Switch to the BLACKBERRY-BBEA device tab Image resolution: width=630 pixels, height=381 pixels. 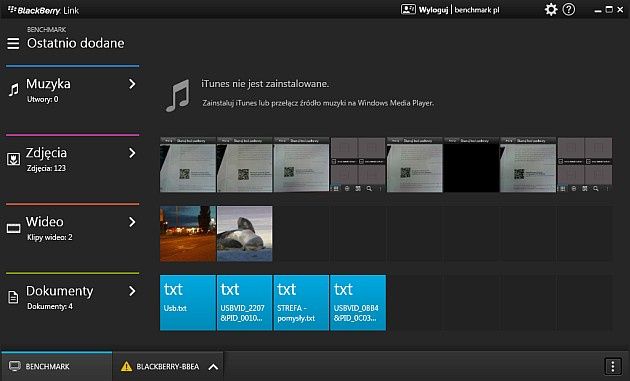click(x=168, y=366)
